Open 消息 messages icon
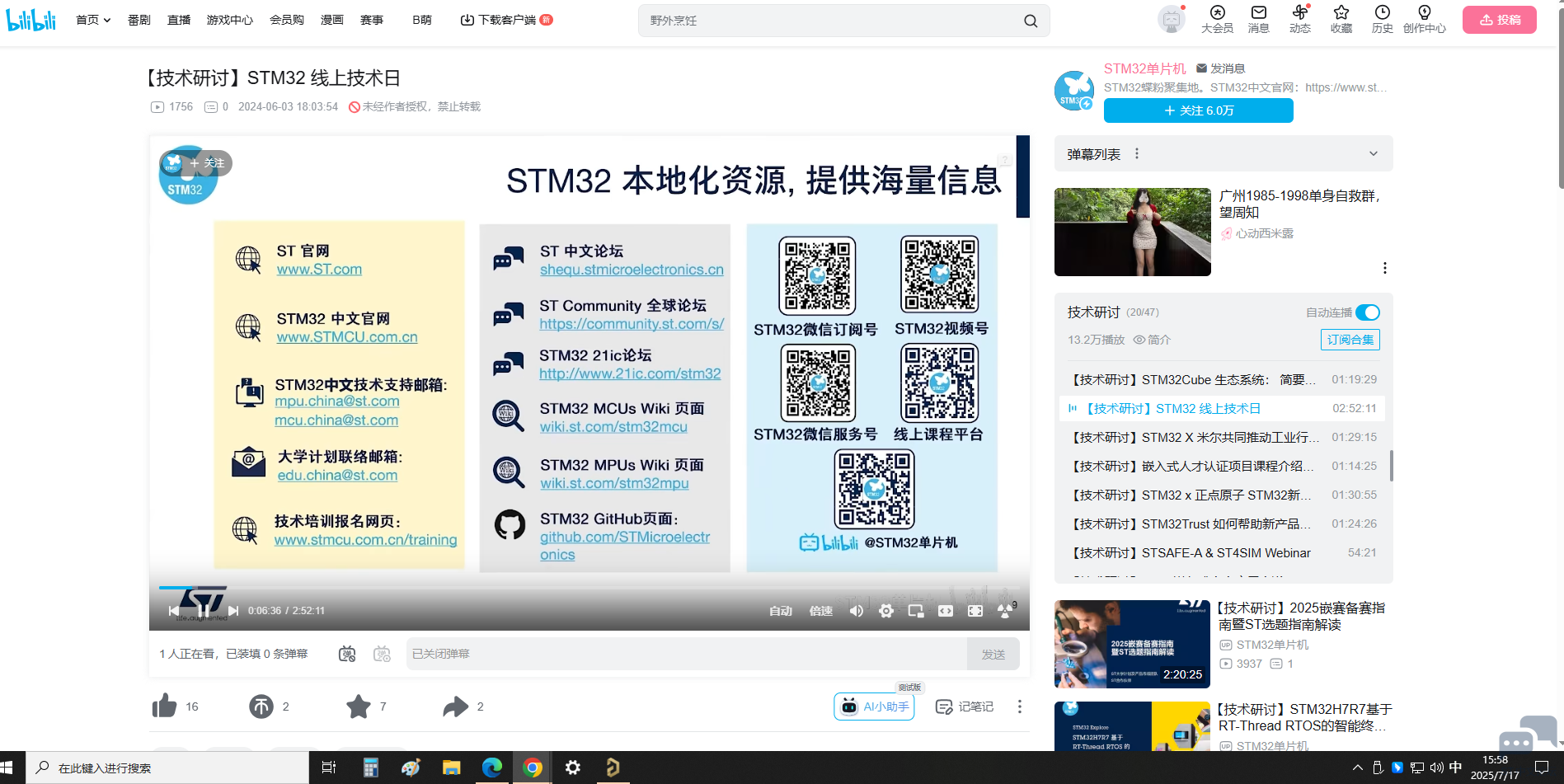Viewport: 1564px width, 784px height. click(x=1259, y=19)
